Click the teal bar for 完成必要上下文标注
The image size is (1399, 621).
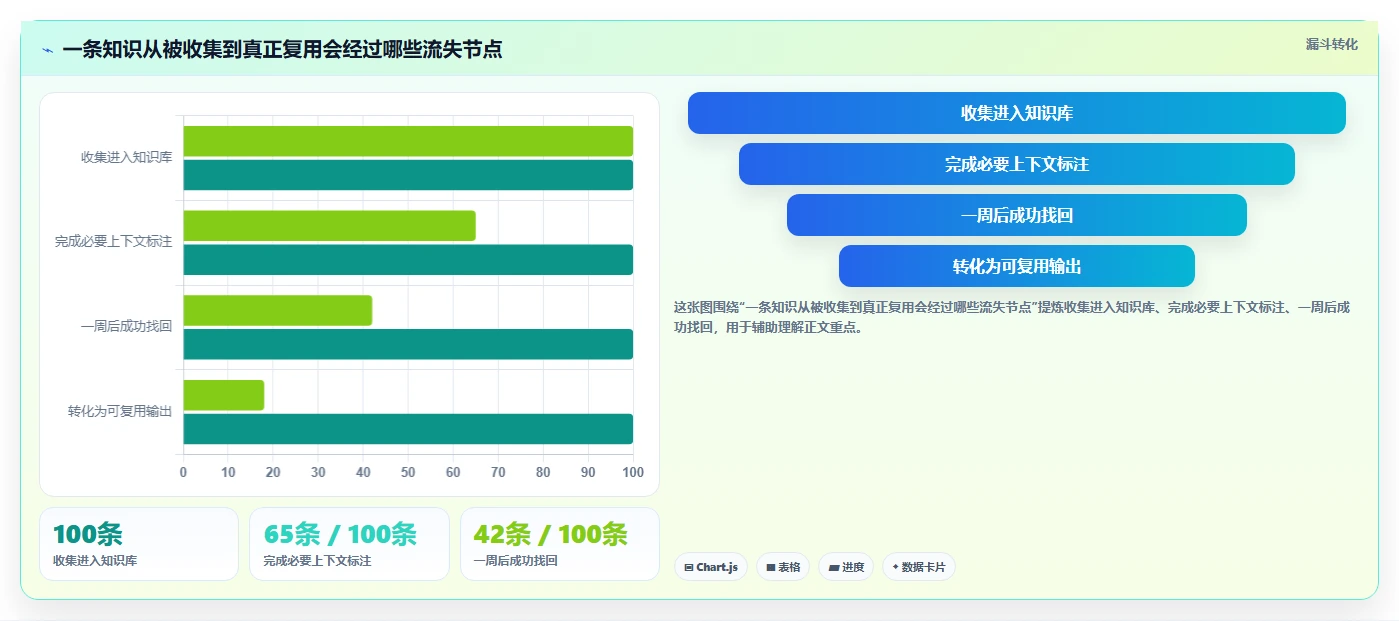[408, 260]
